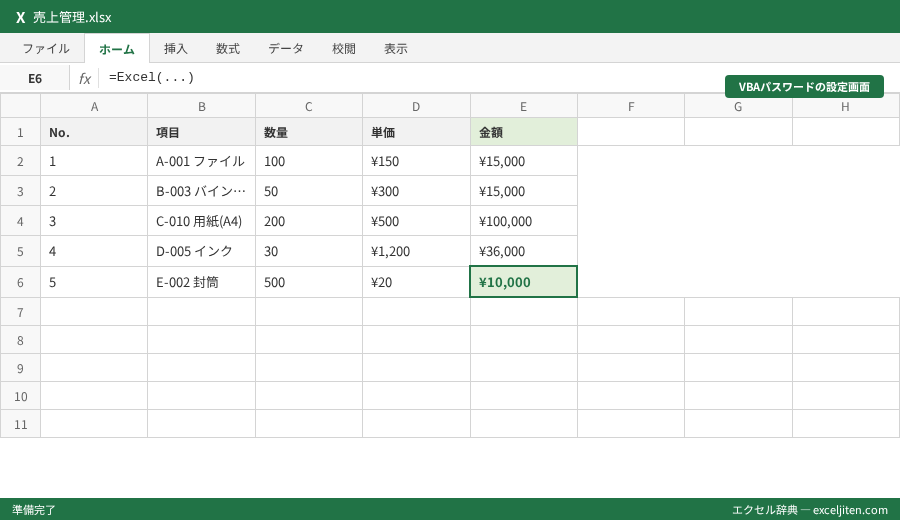Go to the データ tab

point(286,49)
